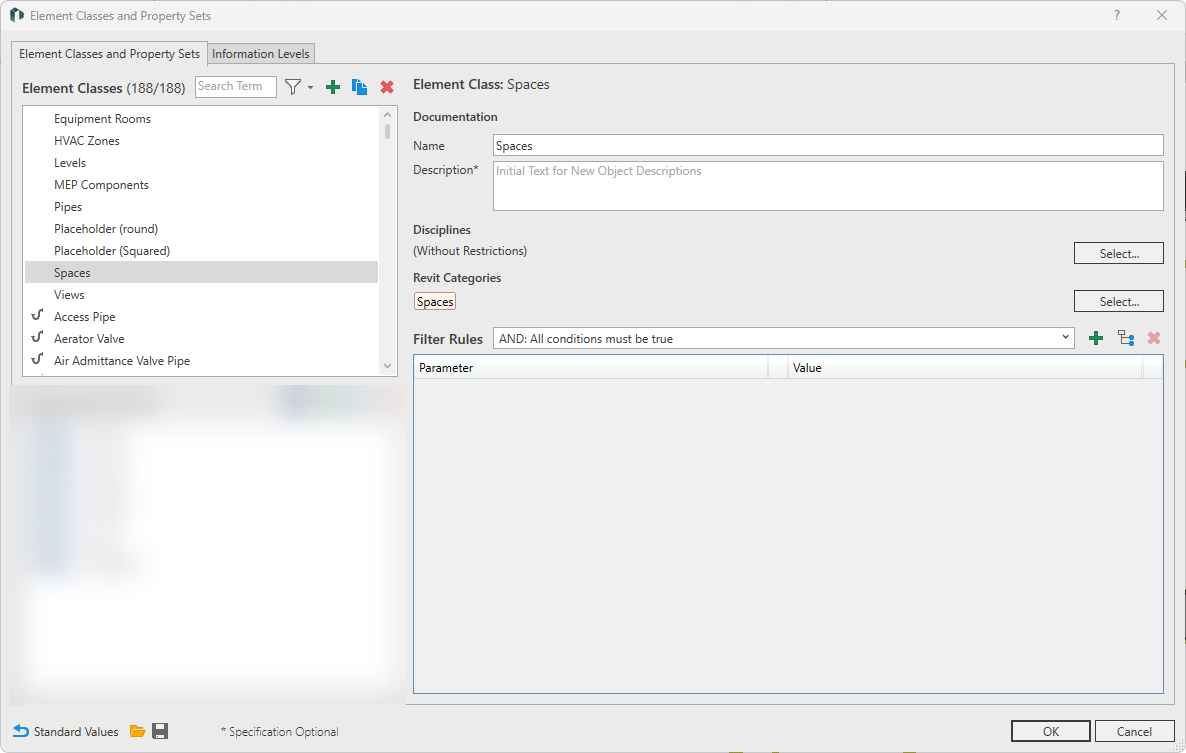Expand the filter funnel dropdown arrow
The width and height of the screenshot is (1186, 753).
coord(310,88)
